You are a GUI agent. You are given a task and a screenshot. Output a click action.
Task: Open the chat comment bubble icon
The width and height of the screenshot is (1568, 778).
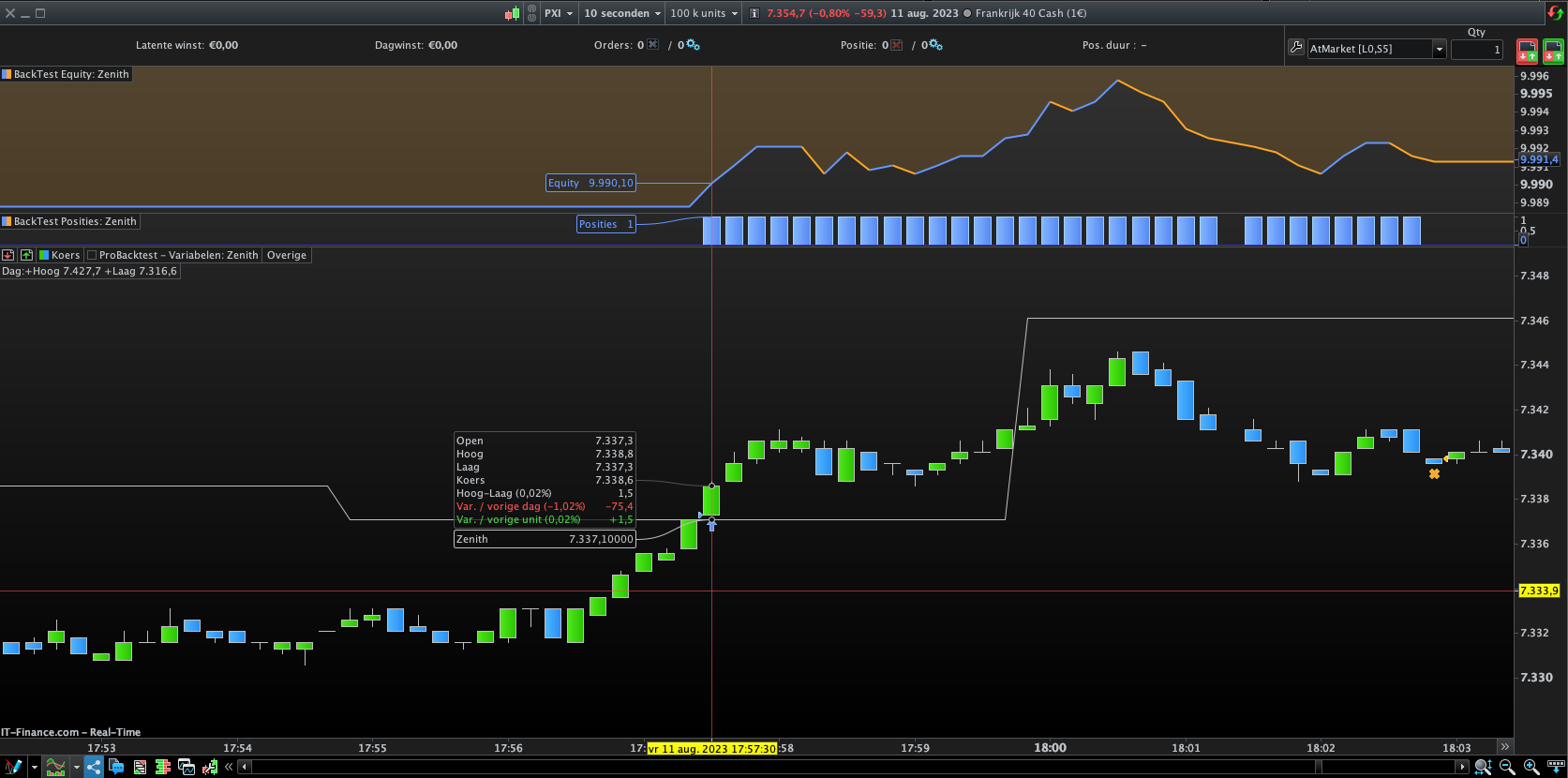(116, 767)
